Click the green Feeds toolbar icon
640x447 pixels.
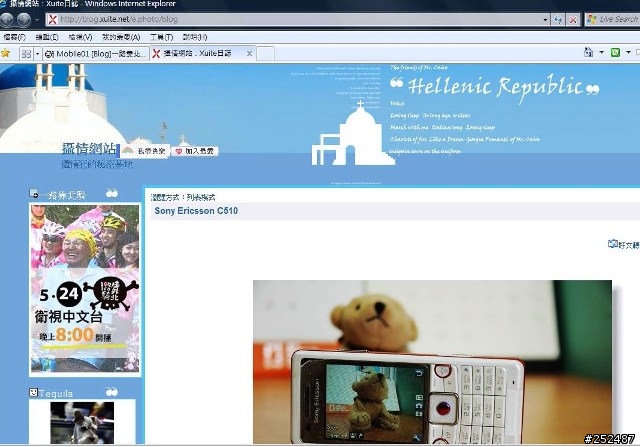[615, 52]
